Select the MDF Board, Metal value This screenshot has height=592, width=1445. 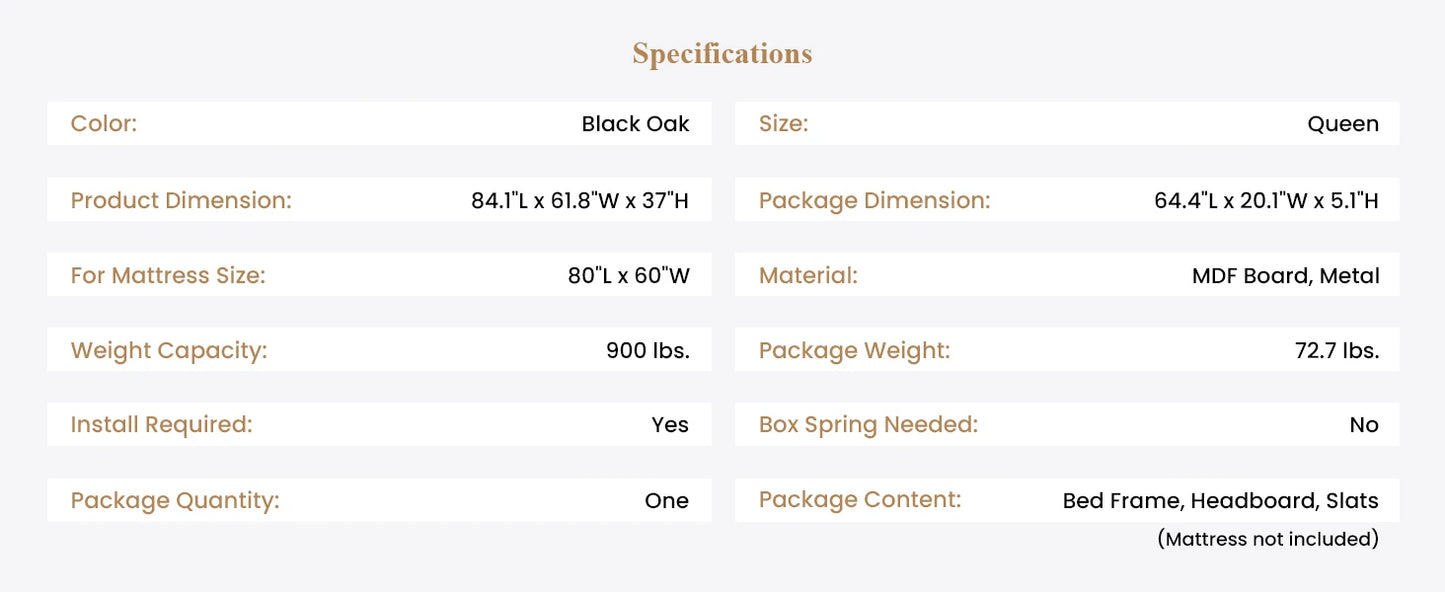pyautogui.click(x=1285, y=276)
